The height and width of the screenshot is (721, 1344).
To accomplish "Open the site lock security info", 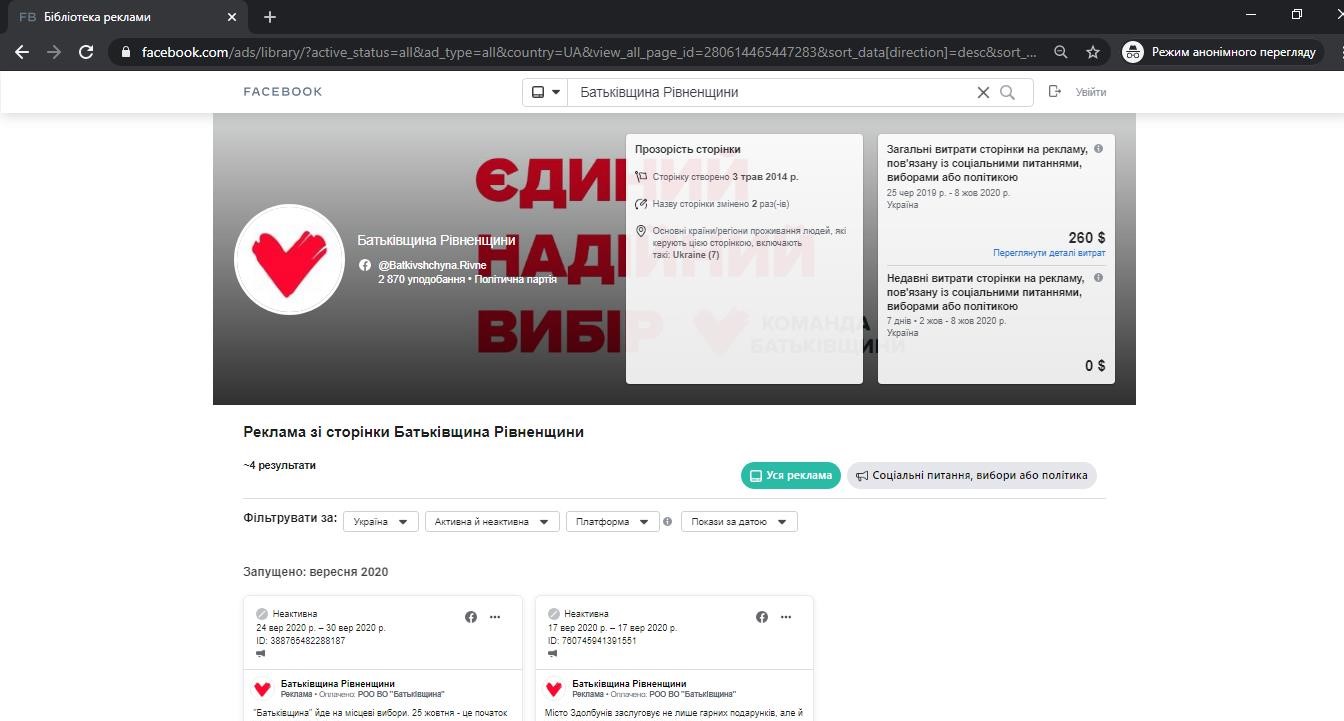I will coord(125,52).
